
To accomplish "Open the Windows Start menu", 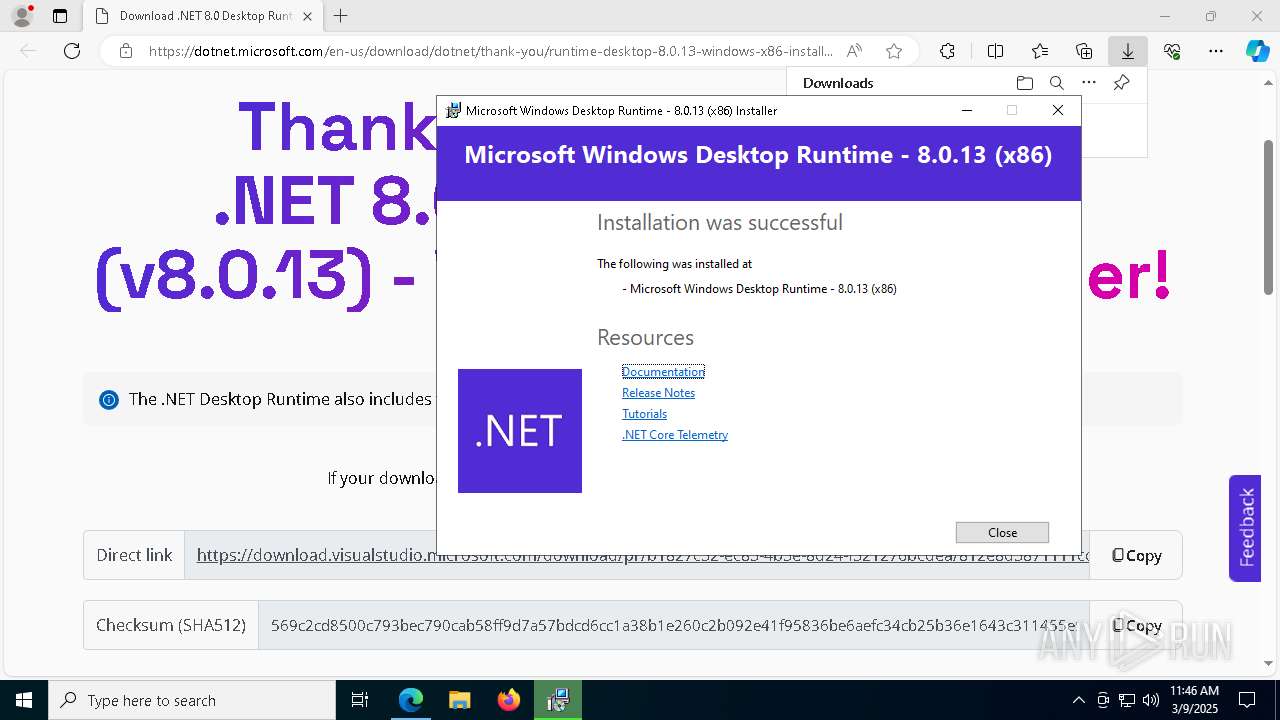I will click(x=24, y=700).
